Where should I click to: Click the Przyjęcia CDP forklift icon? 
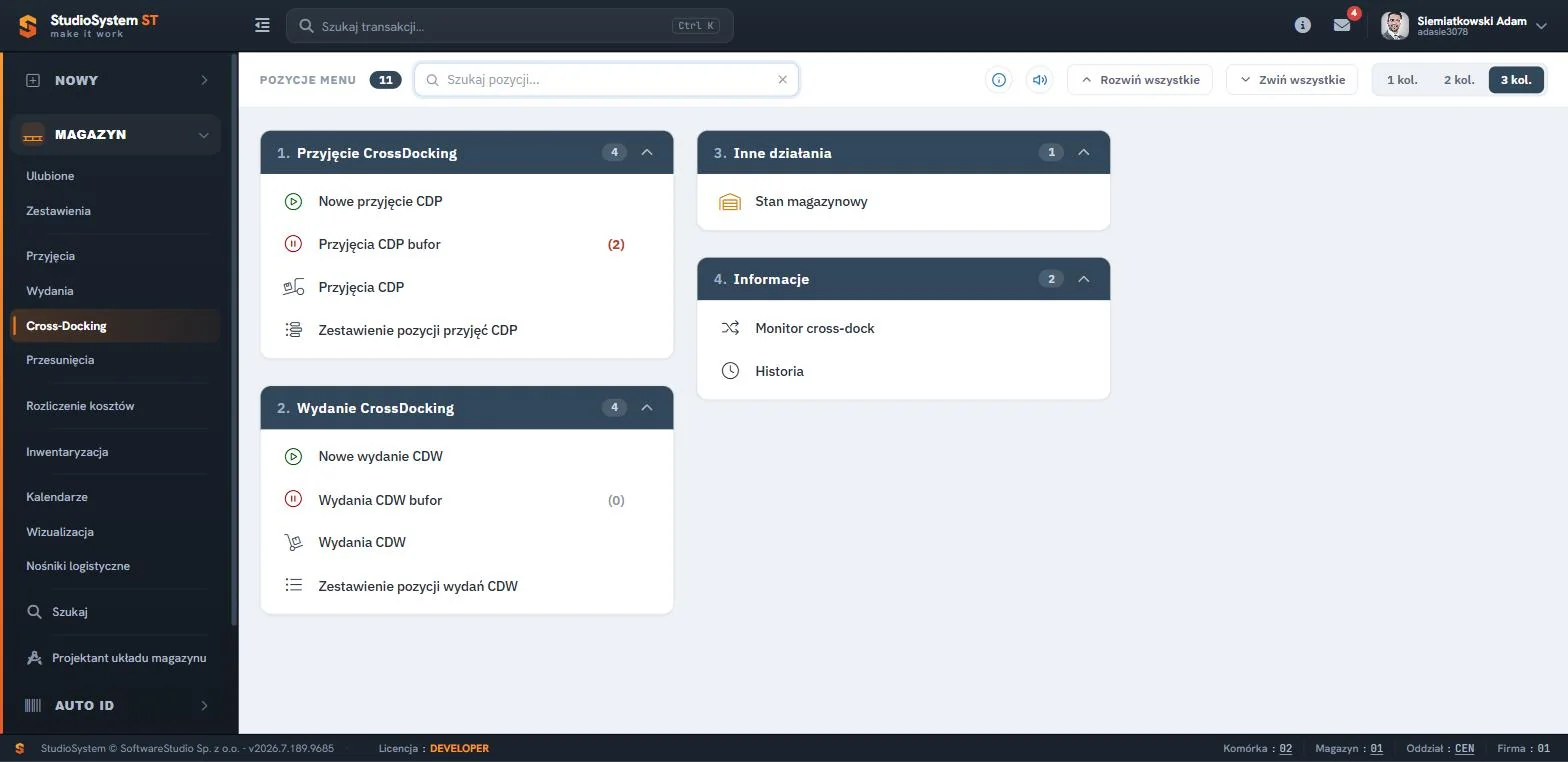pos(293,287)
